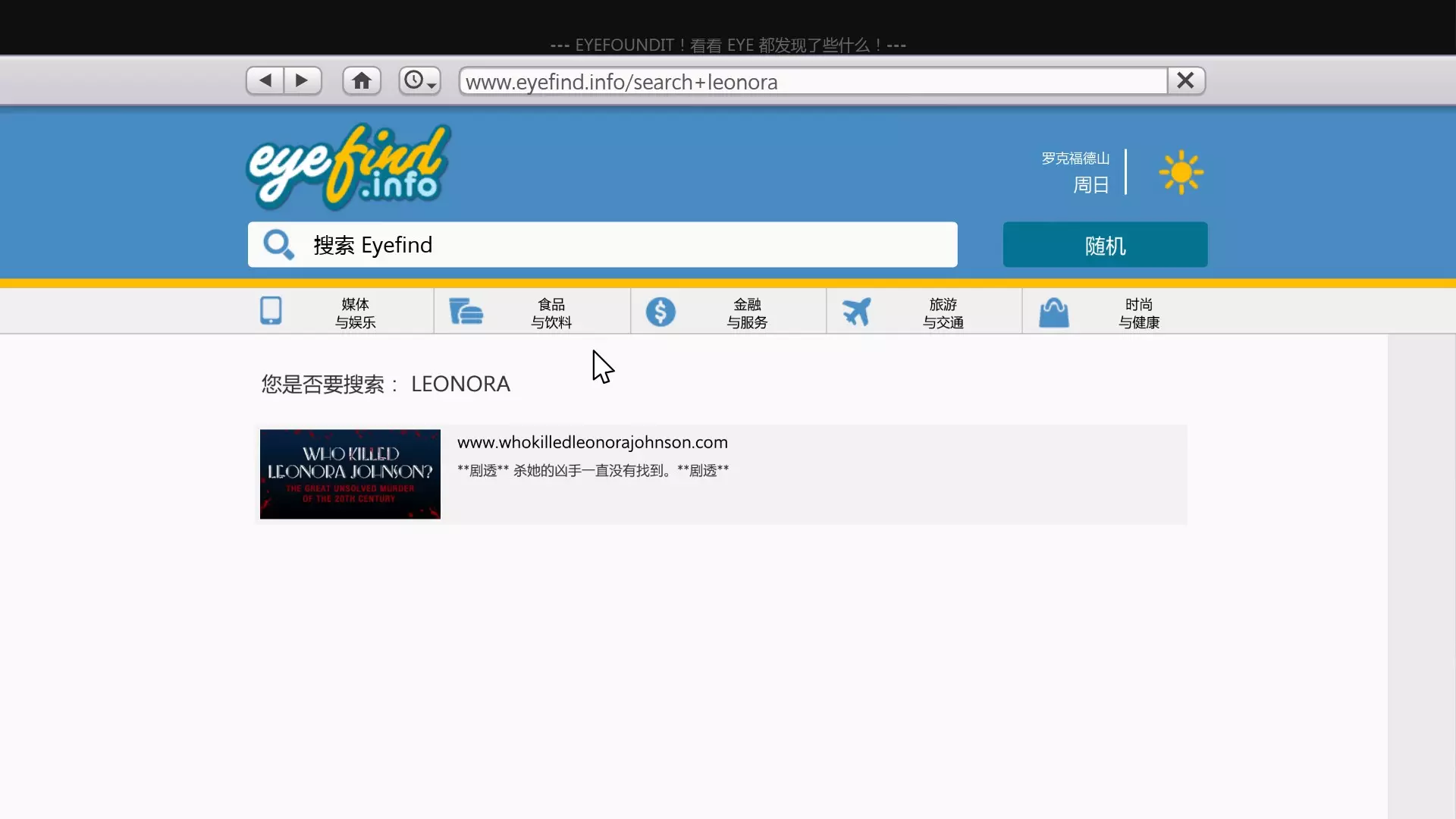Click the browser back arrow
The image size is (1456, 819).
[x=265, y=80]
